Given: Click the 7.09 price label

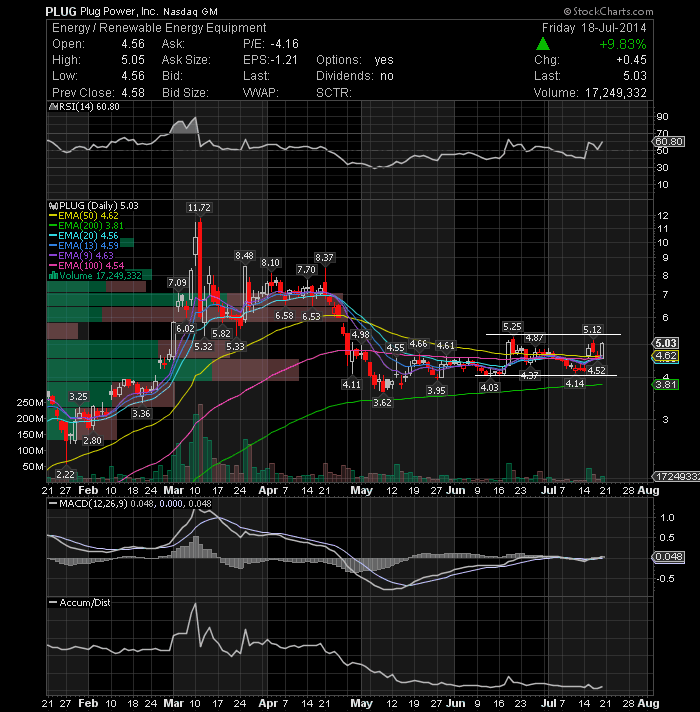Looking at the screenshot, I should (177, 283).
